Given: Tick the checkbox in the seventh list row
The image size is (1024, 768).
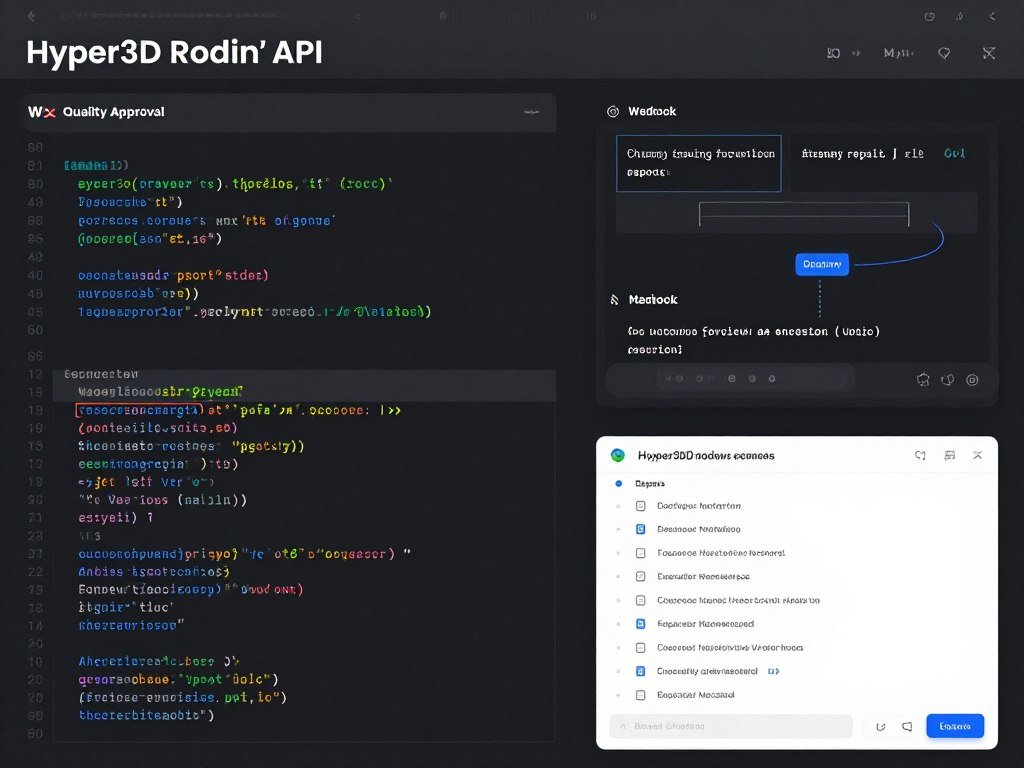Looking at the screenshot, I should point(641,648).
